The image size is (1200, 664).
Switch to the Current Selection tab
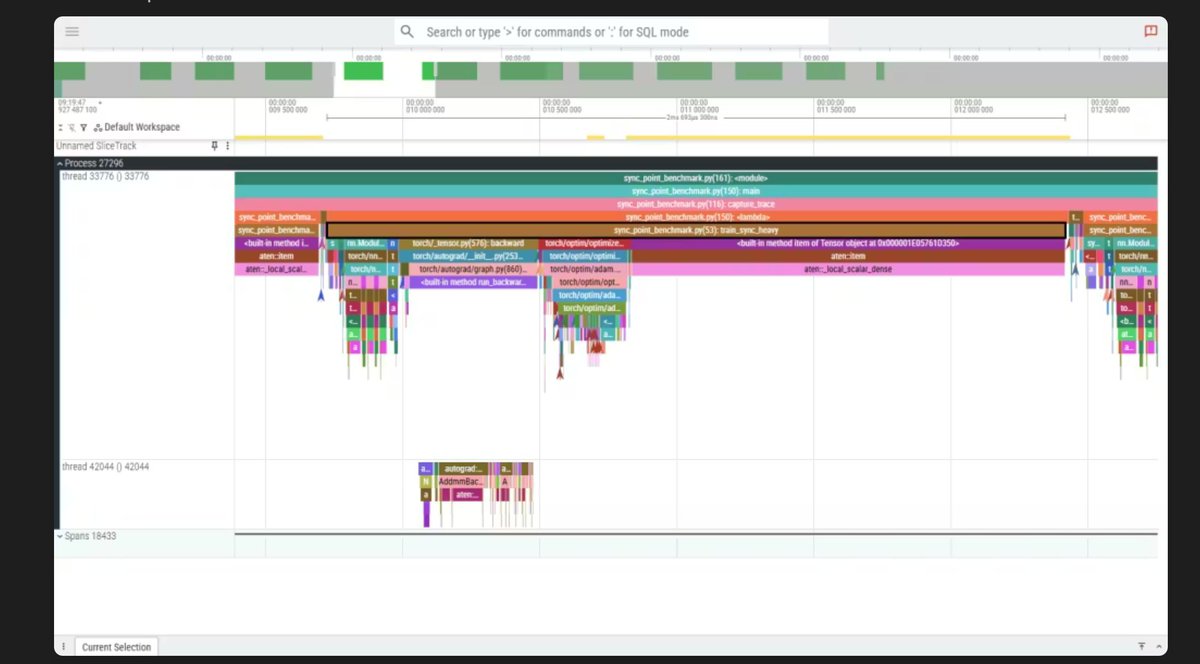tap(116, 647)
